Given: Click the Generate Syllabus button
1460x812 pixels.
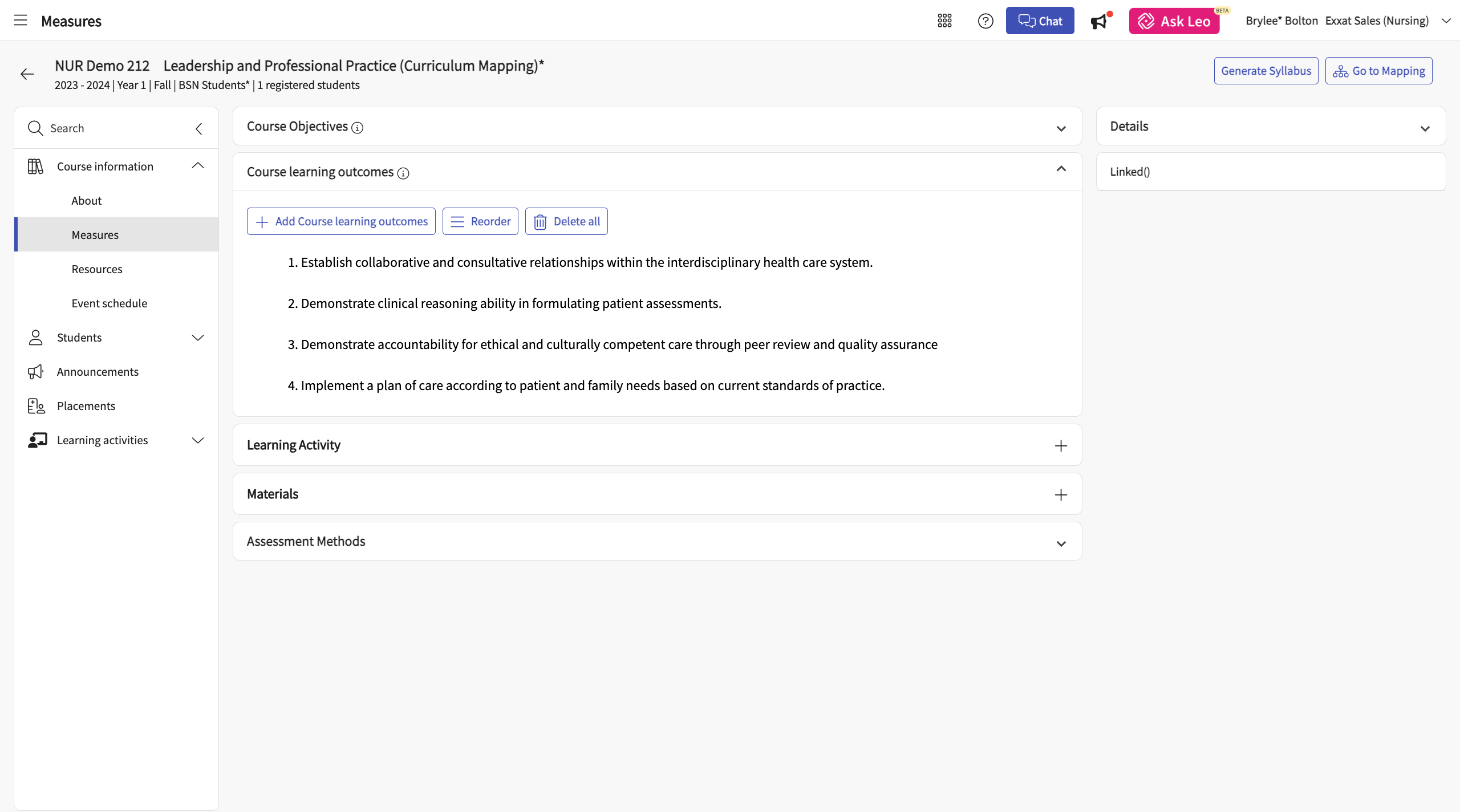Looking at the screenshot, I should (x=1266, y=71).
